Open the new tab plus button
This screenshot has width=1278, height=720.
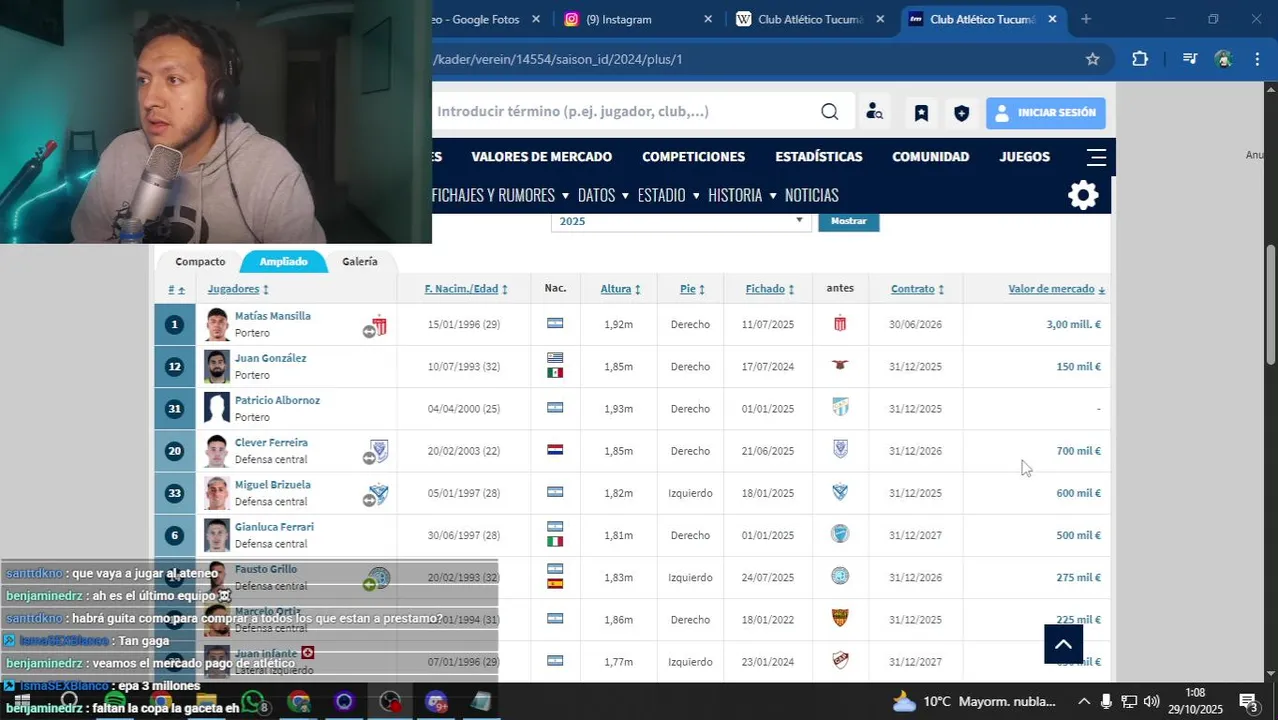click(x=1086, y=19)
